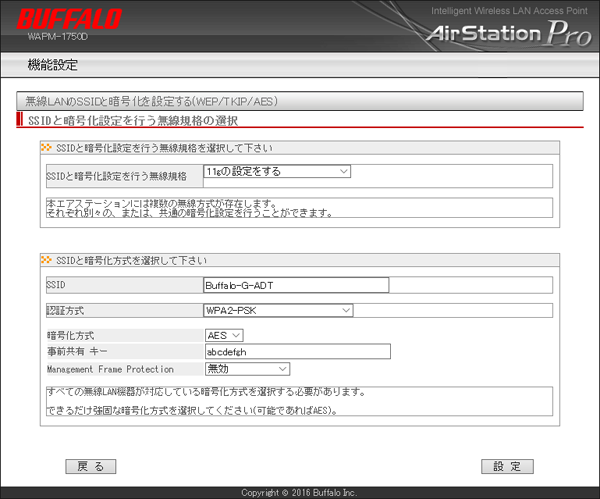Screen dimensions: 600x499
Task: Expand the Management Frame Protection 無効 dropdown
Action: pos(247,368)
